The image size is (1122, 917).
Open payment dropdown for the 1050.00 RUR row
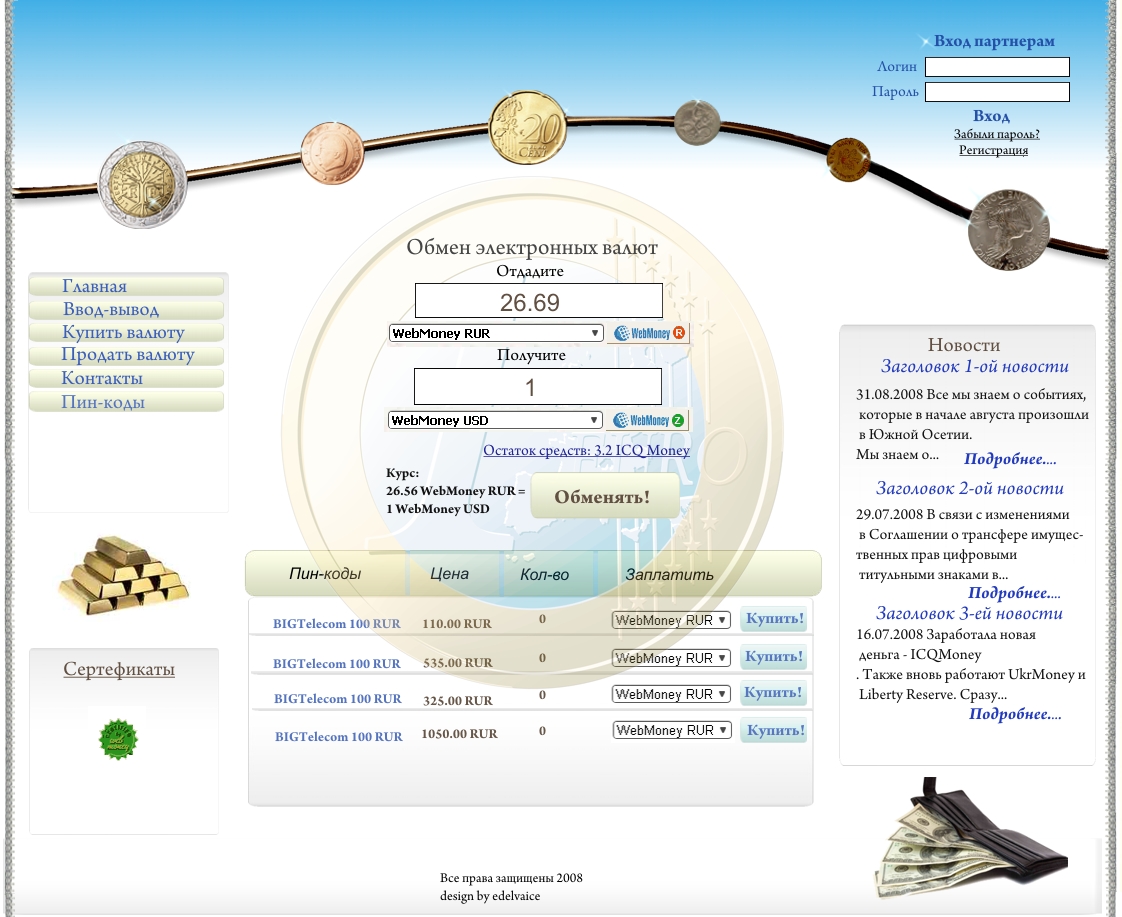[672, 730]
